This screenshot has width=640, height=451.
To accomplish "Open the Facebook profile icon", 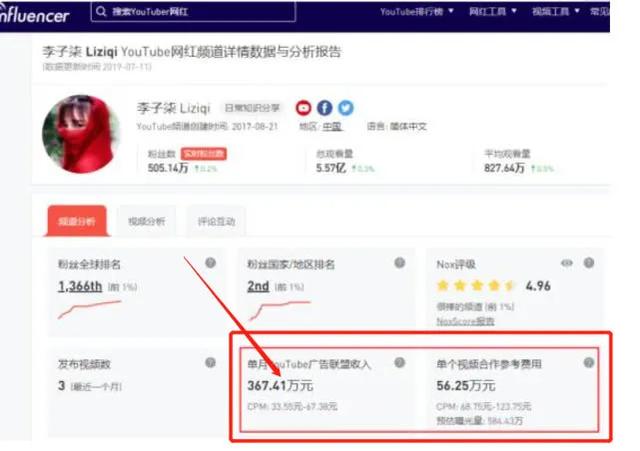I will [x=324, y=108].
